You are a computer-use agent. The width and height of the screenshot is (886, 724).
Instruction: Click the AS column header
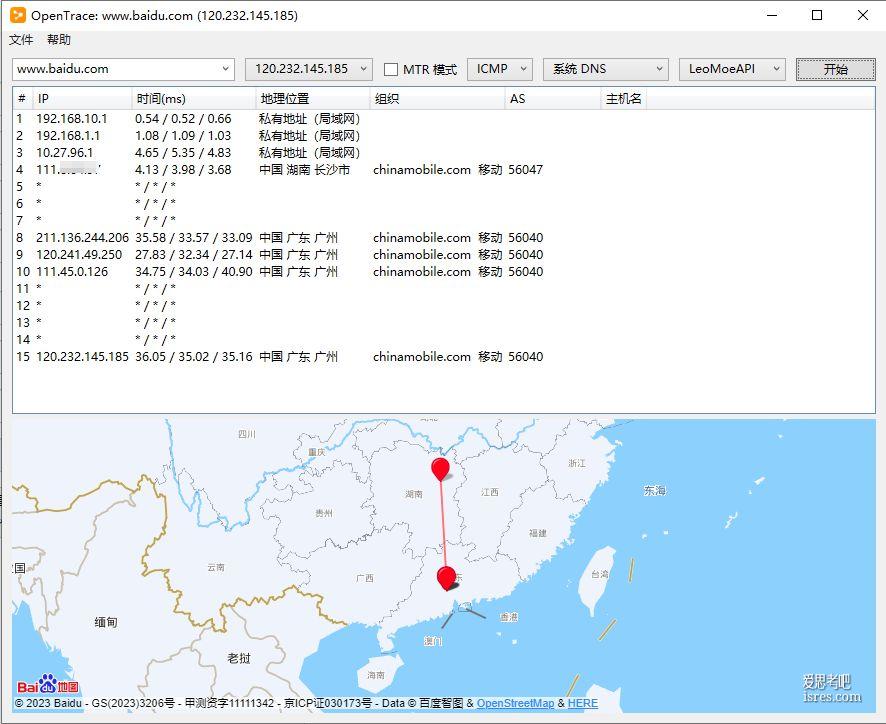(x=552, y=98)
